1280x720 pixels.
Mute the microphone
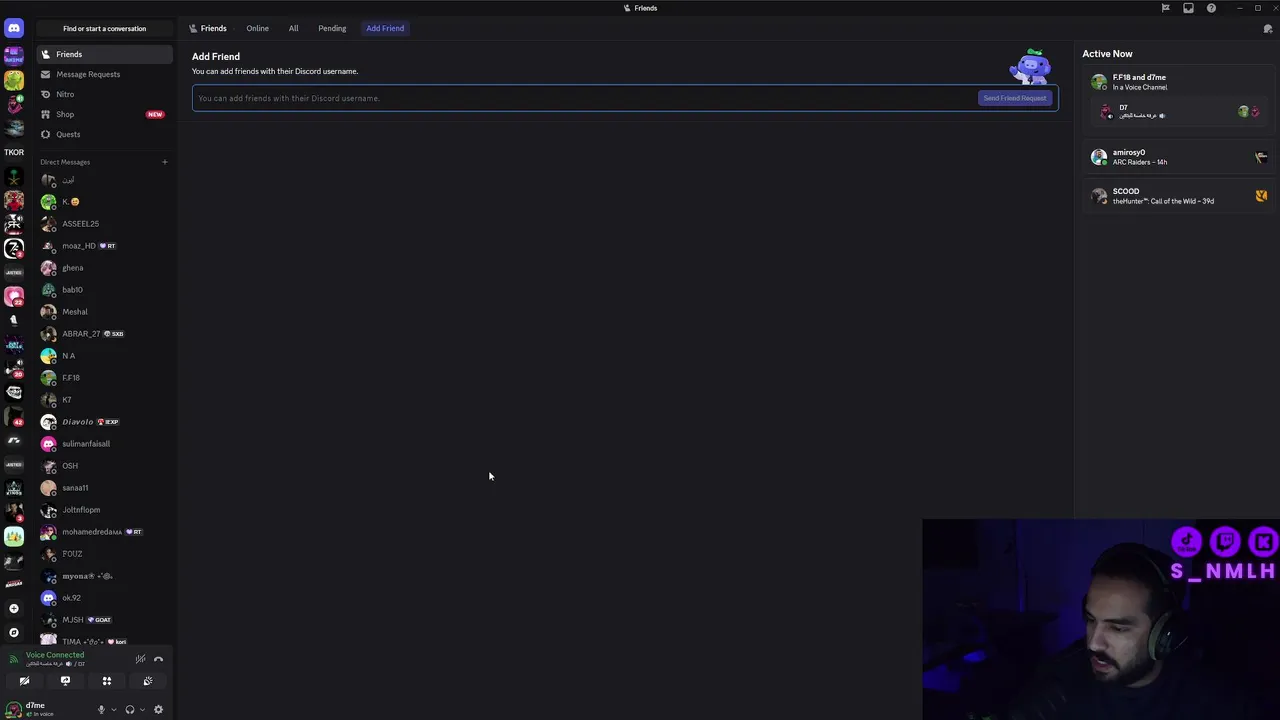pyautogui.click(x=101, y=710)
